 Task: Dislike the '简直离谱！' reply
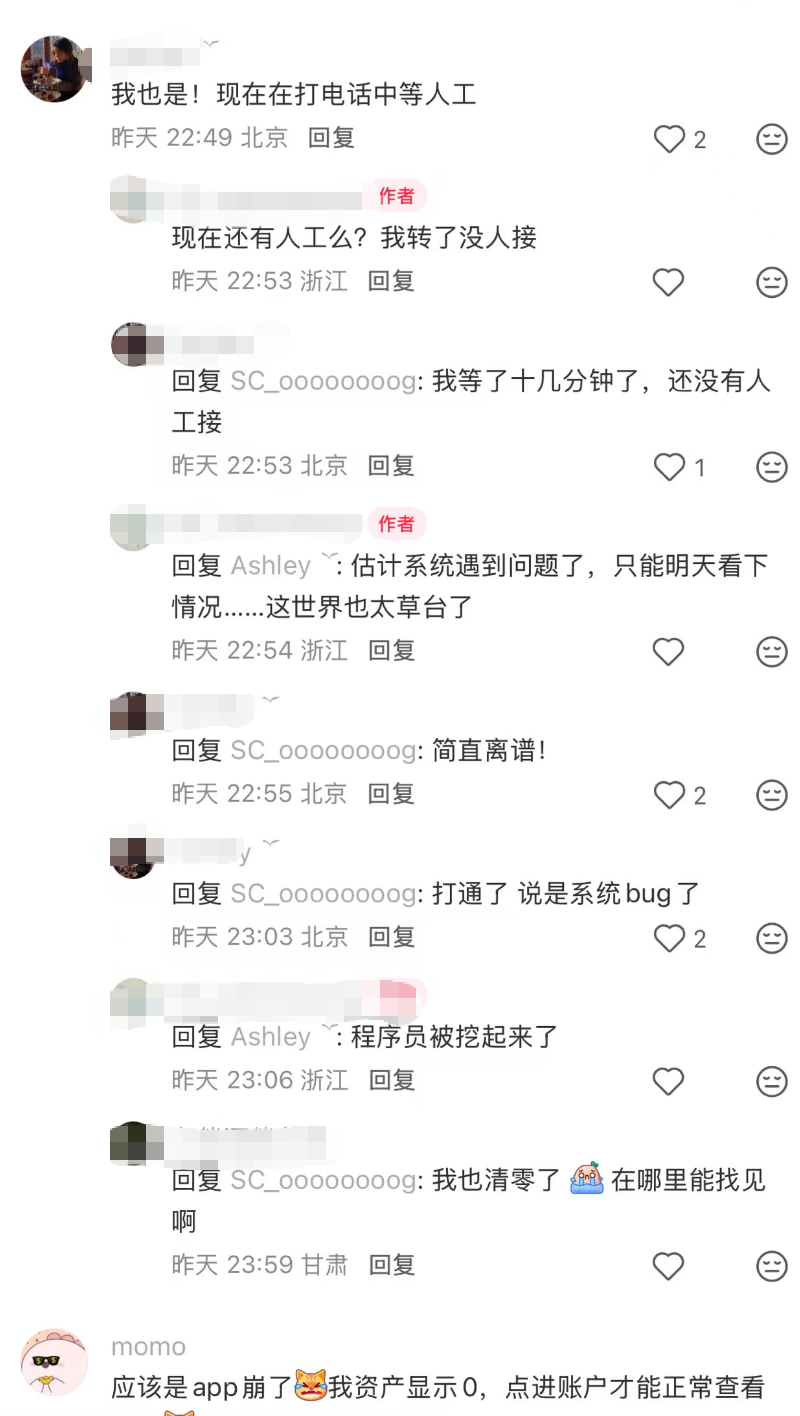tap(772, 795)
